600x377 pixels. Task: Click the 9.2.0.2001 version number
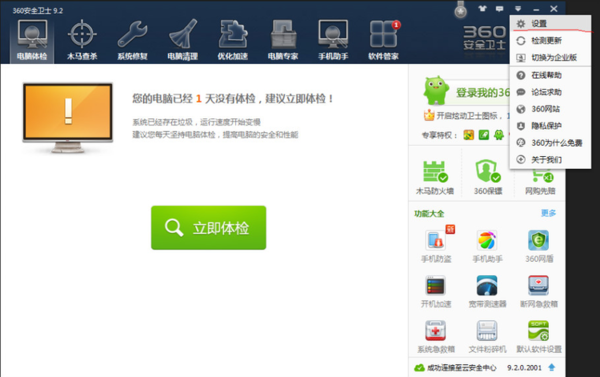524,368
